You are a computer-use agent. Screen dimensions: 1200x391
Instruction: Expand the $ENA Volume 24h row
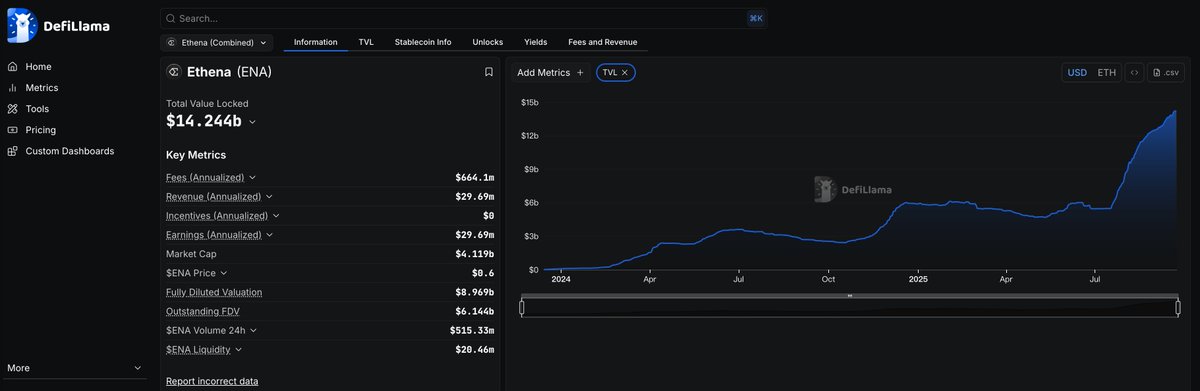click(253, 330)
